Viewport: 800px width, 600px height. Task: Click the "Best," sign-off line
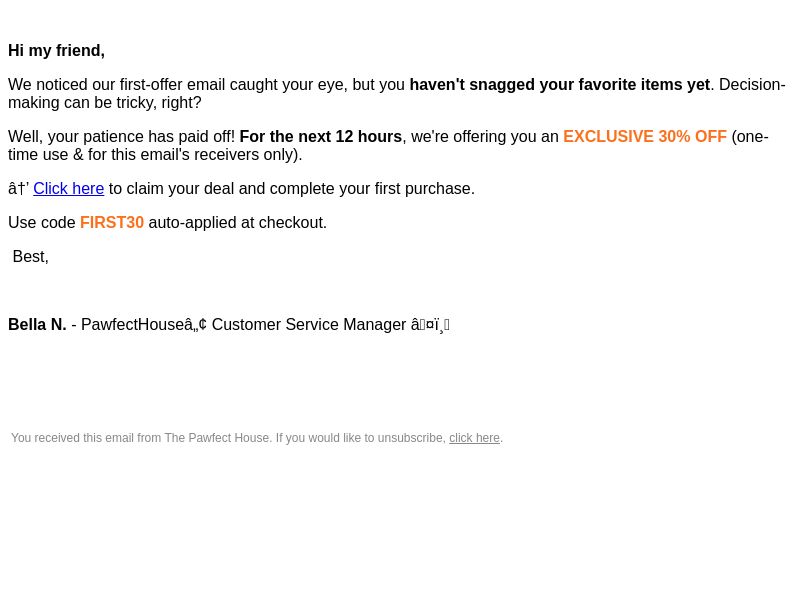[31, 257]
